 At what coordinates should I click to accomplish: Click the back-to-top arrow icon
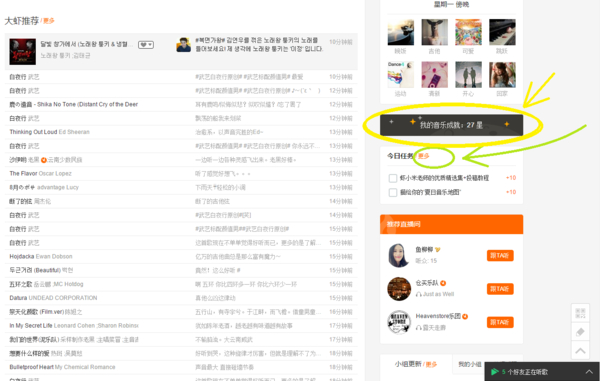coord(580,350)
